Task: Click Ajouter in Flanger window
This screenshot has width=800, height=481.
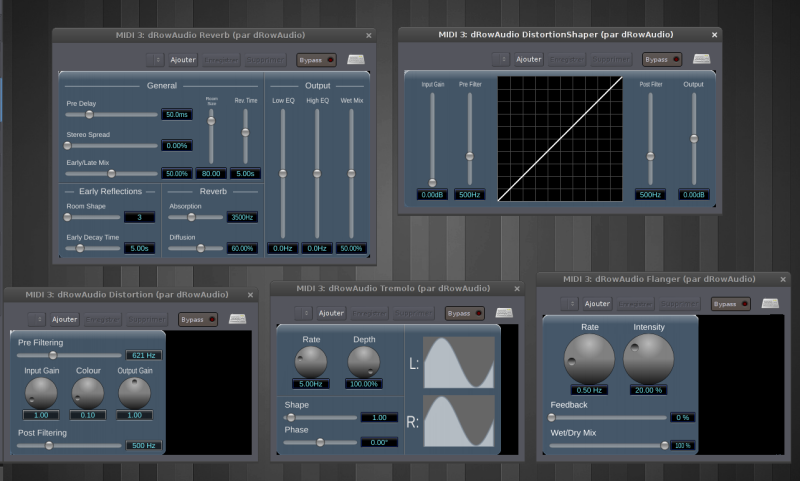Action: tap(597, 304)
